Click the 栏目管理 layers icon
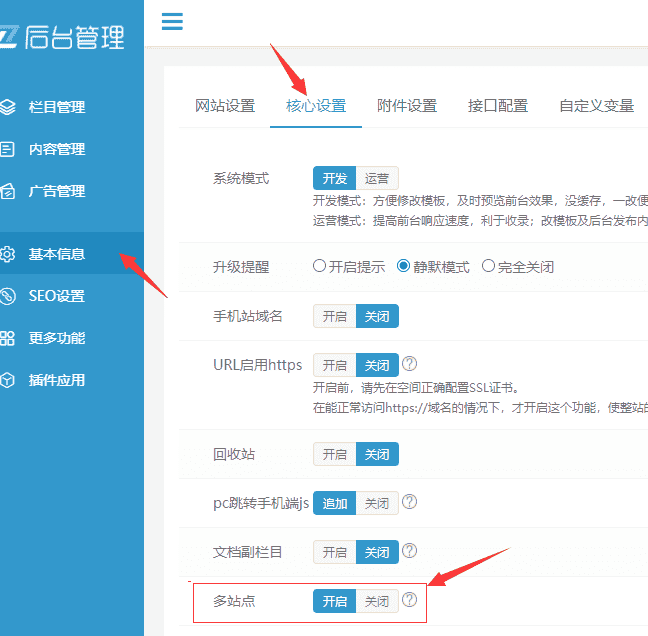Screen dimensions: 648x636 [7, 107]
